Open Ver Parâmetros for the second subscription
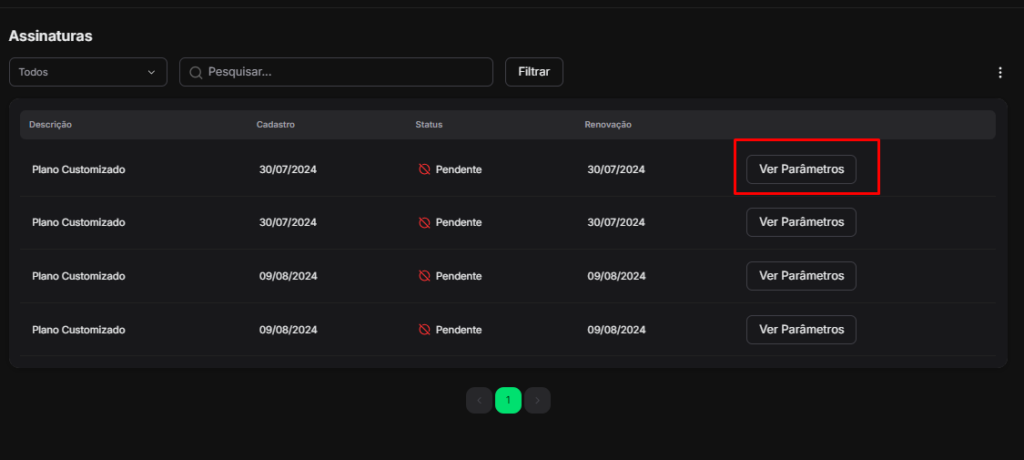This screenshot has width=1024, height=460. (801, 222)
